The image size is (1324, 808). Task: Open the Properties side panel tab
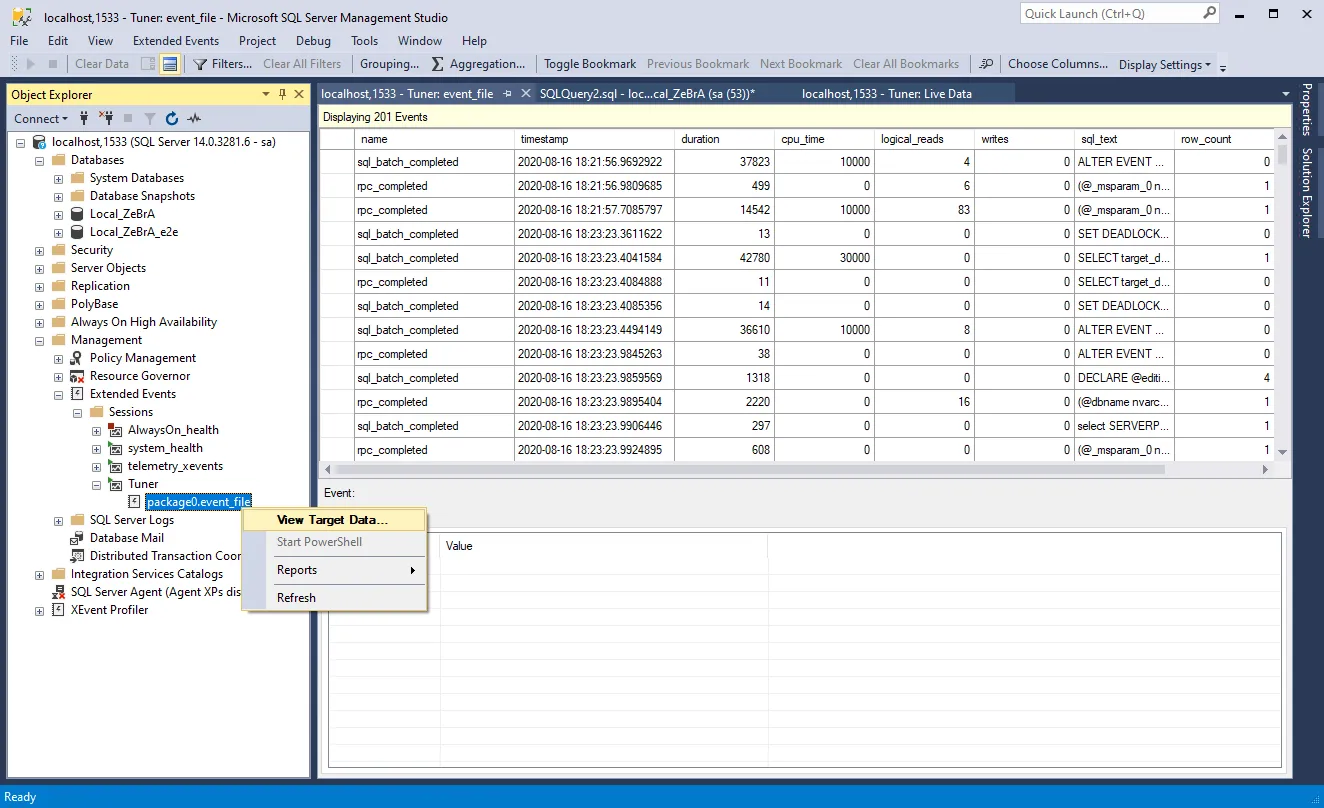(x=1306, y=111)
